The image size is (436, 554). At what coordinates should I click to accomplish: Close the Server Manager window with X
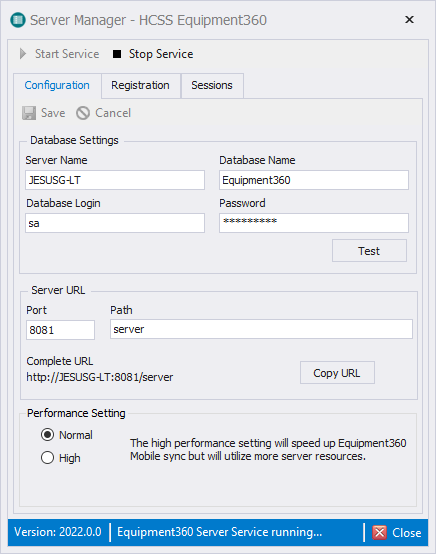pyautogui.click(x=409, y=19)
